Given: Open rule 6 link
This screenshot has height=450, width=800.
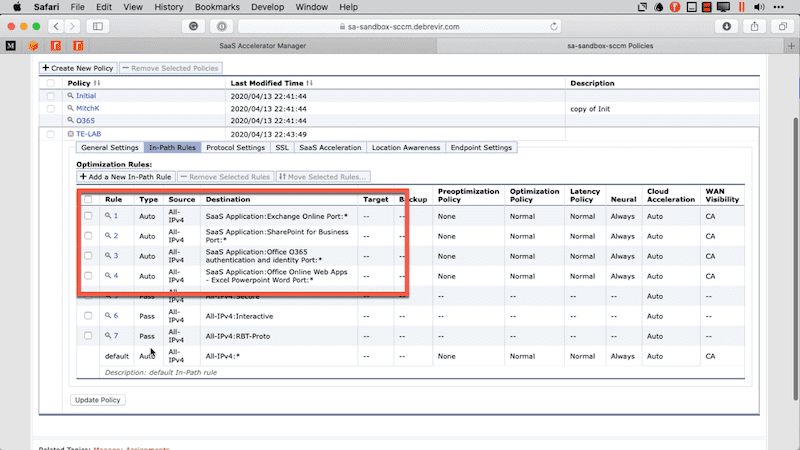Looking at the screenshot, I should [x=116, y=316].
